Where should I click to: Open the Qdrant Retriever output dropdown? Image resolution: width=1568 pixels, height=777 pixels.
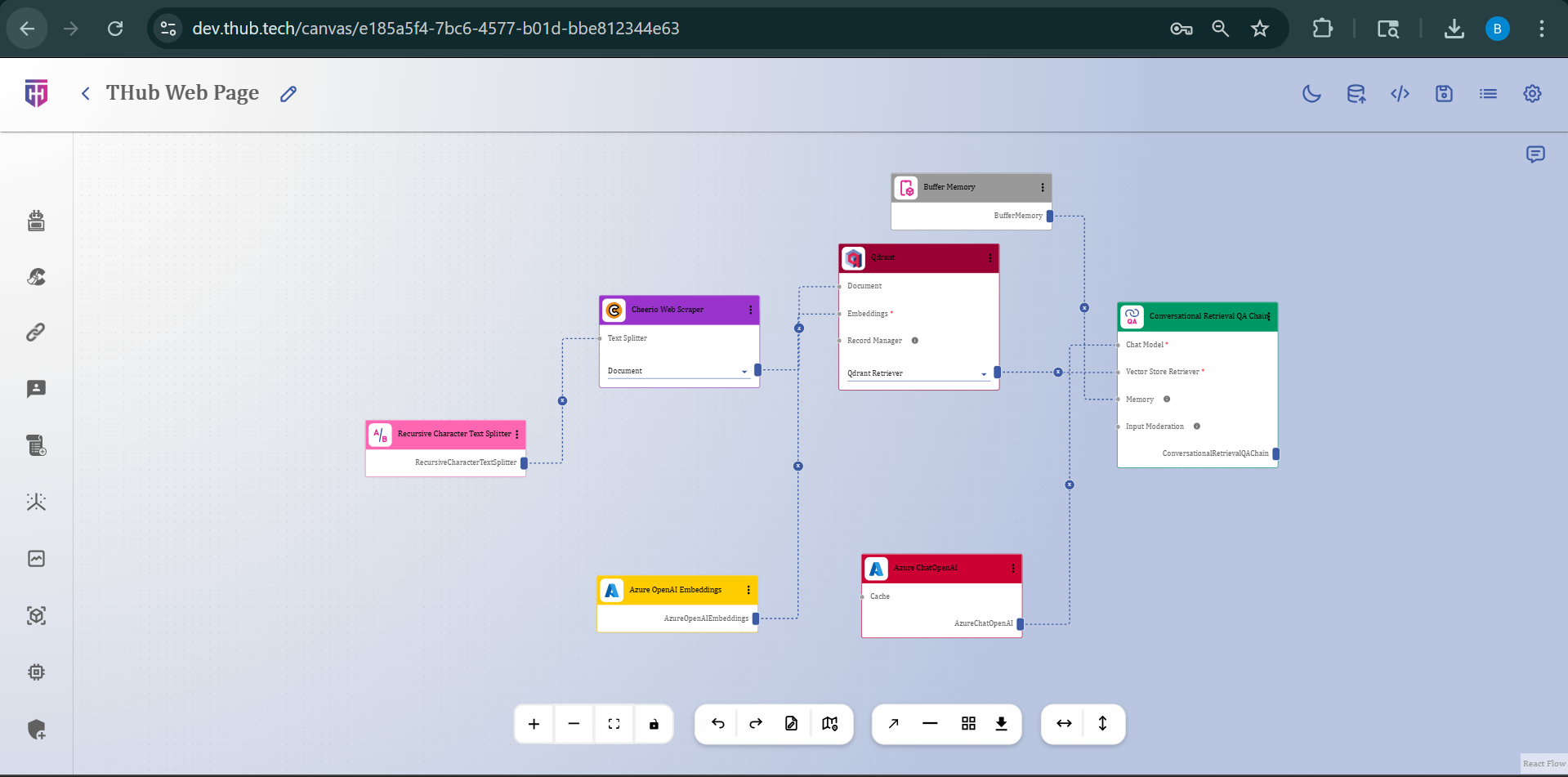(x=983, y=374)
